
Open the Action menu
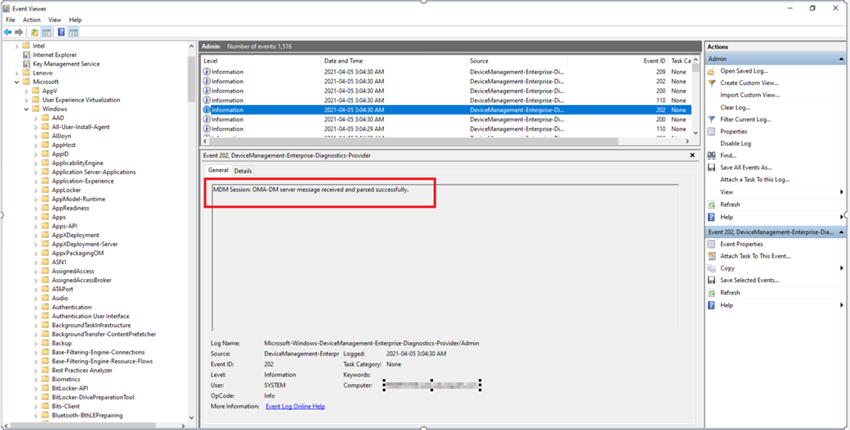click(x=32, y=20)
